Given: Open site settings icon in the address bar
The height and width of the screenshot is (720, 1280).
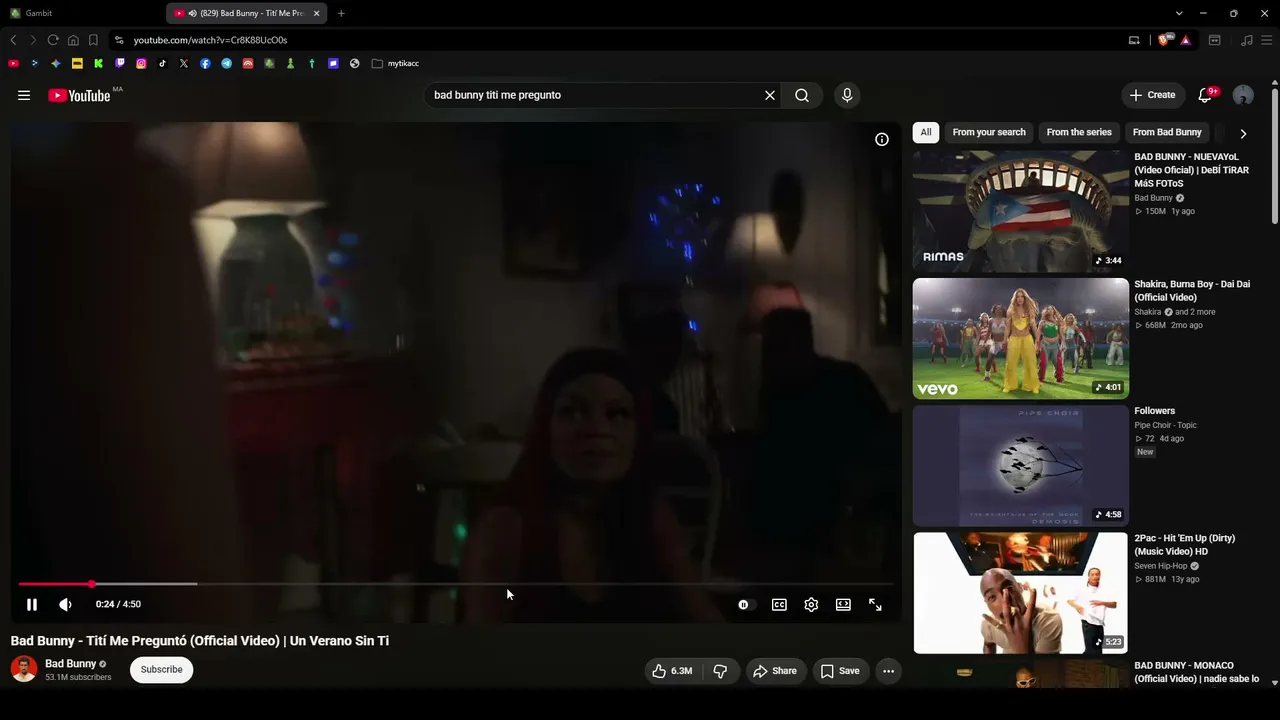Looking at the screenshot, I should 119,40.
